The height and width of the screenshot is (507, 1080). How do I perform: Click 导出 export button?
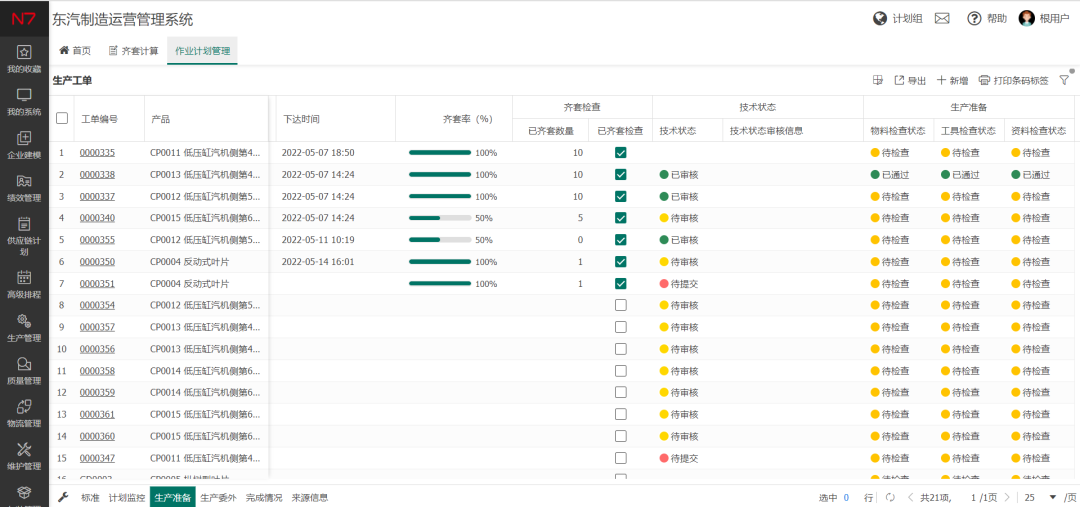(x=910, y=81)
